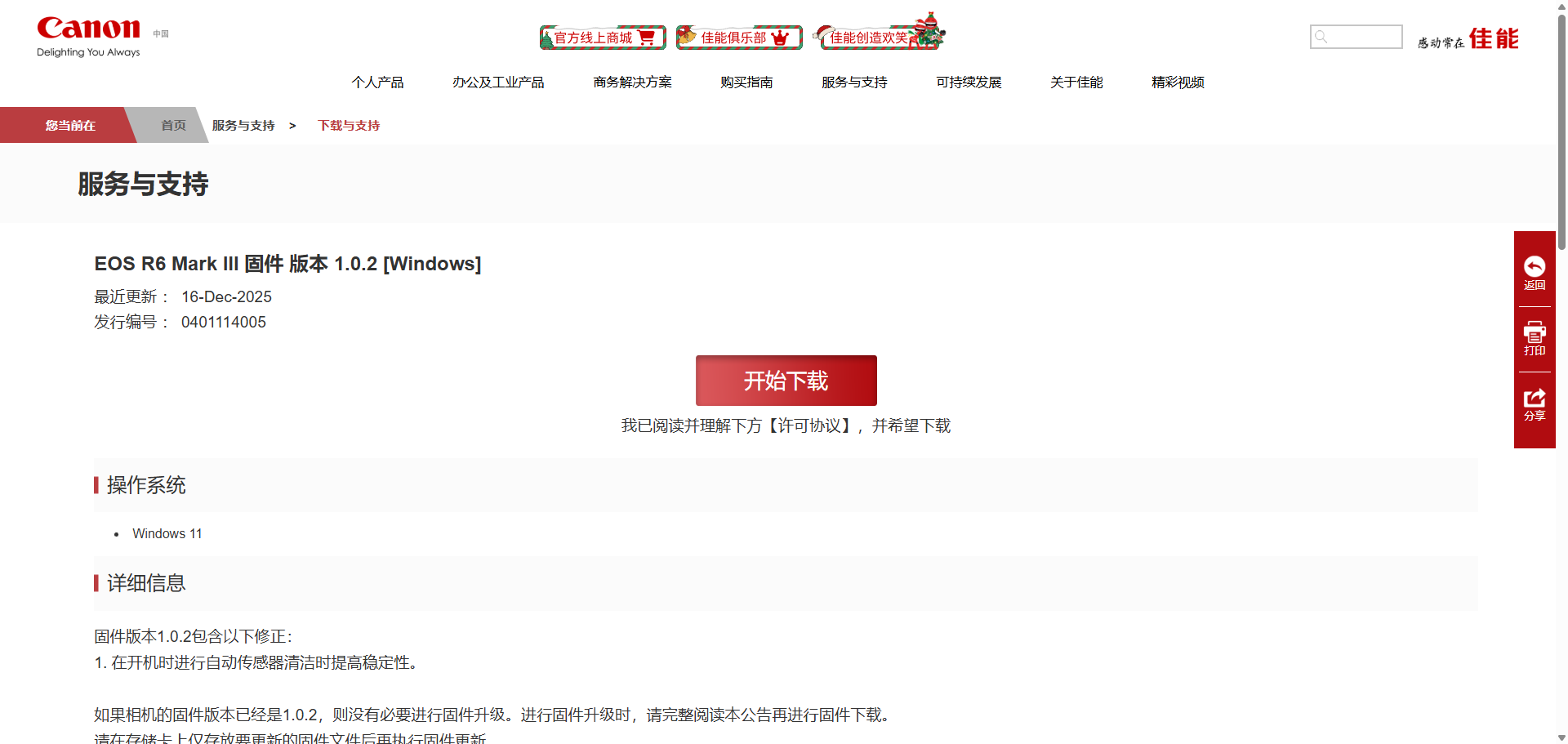Click the 下载与支持 breadcrumb link
This screenshot has height=744, width=1568.
pos(349,125)
